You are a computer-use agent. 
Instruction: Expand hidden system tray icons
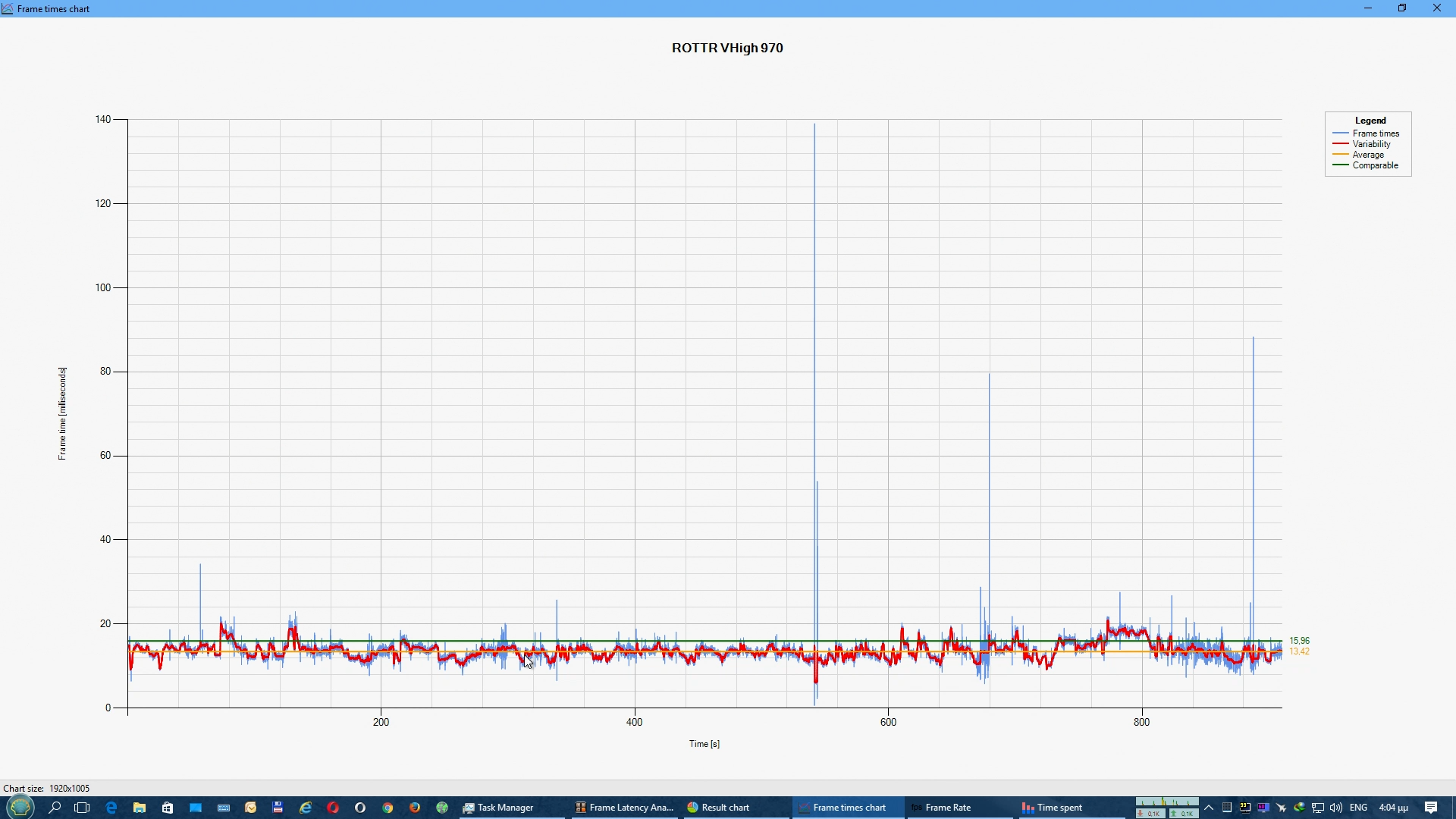1209,808
